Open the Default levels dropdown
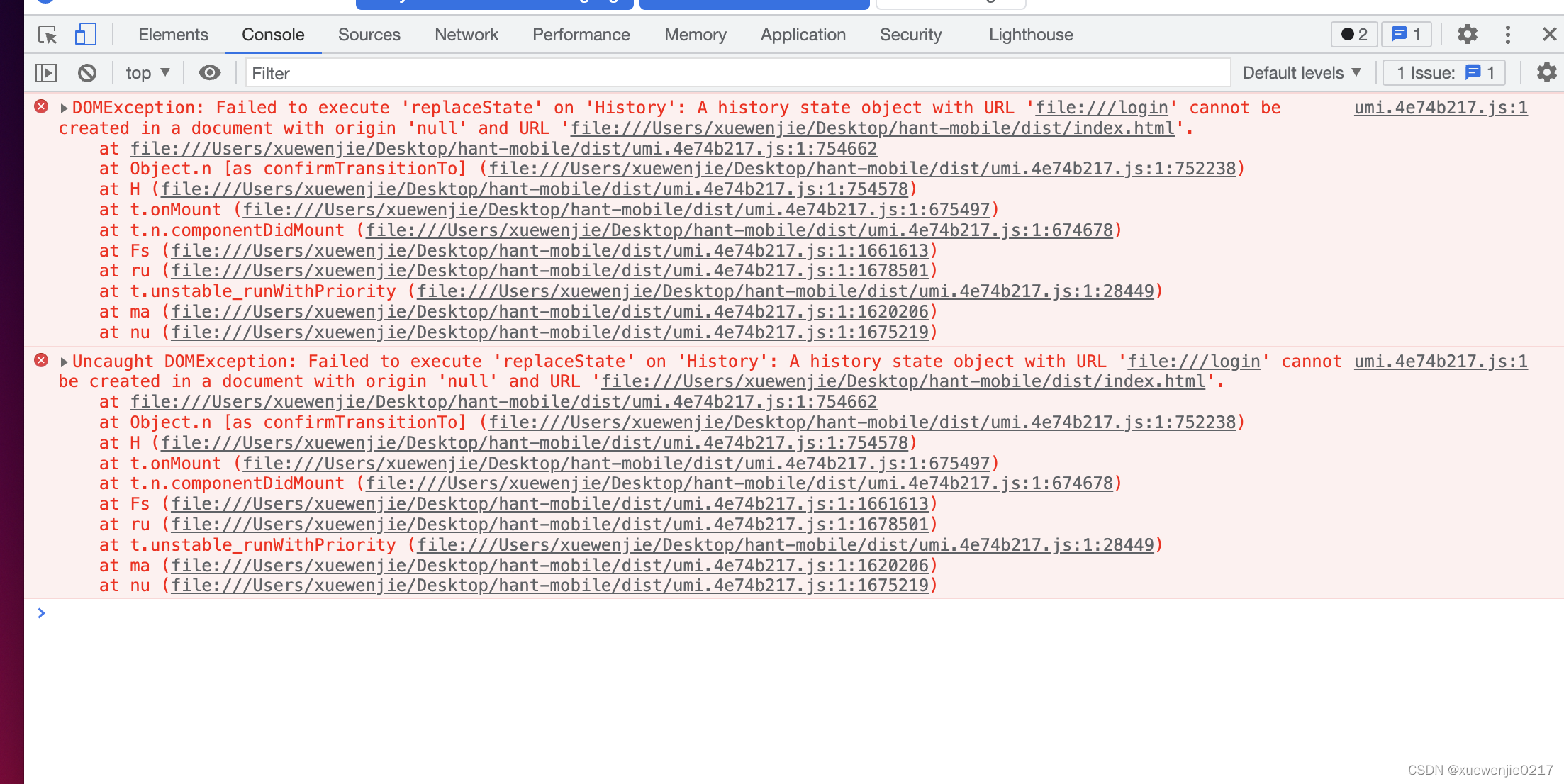The width and height of the screenshot is (1564, 784). 1301,73
